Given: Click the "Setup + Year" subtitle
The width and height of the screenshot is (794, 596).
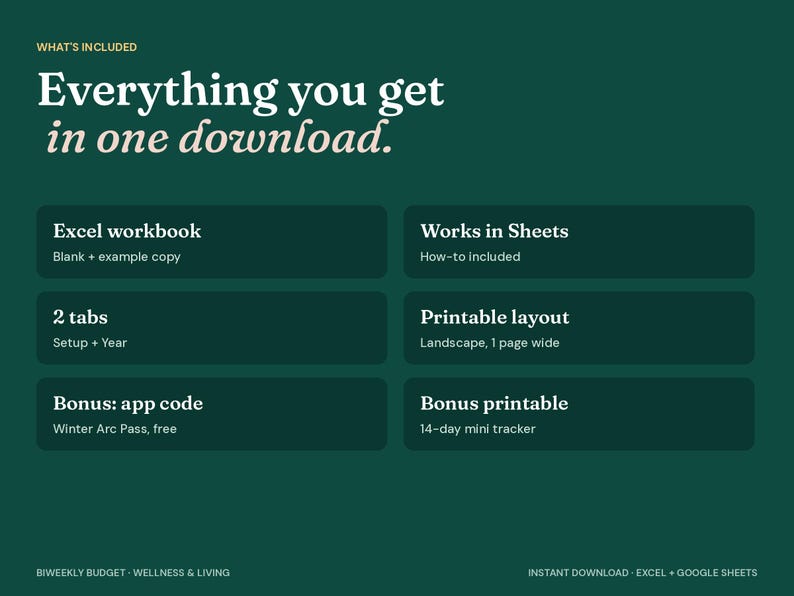Looking at the screenshot, I should click(x=90, y=343).
